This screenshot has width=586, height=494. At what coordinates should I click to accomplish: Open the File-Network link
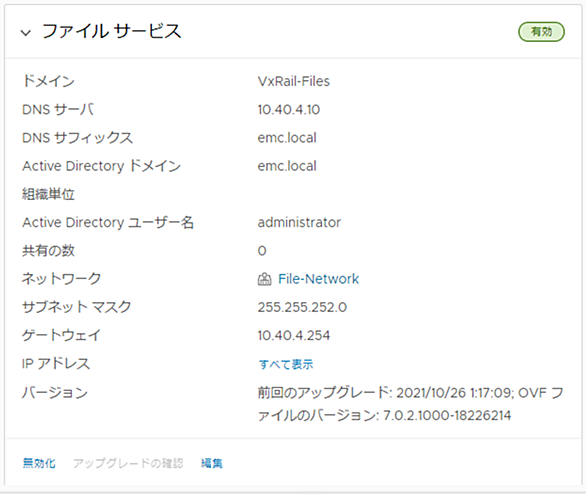tap(318, 279)
